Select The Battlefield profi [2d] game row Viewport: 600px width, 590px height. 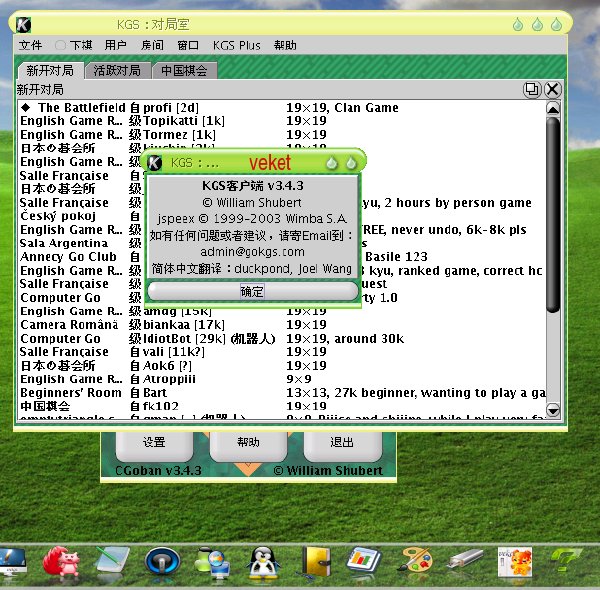[x=282, y=108]
